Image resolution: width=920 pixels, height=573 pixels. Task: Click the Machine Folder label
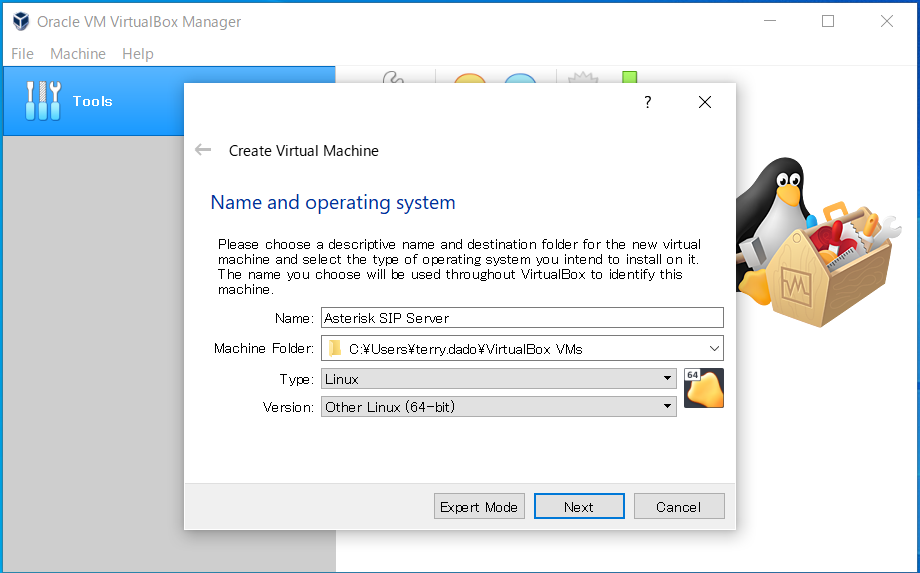(x=264, y=348)
